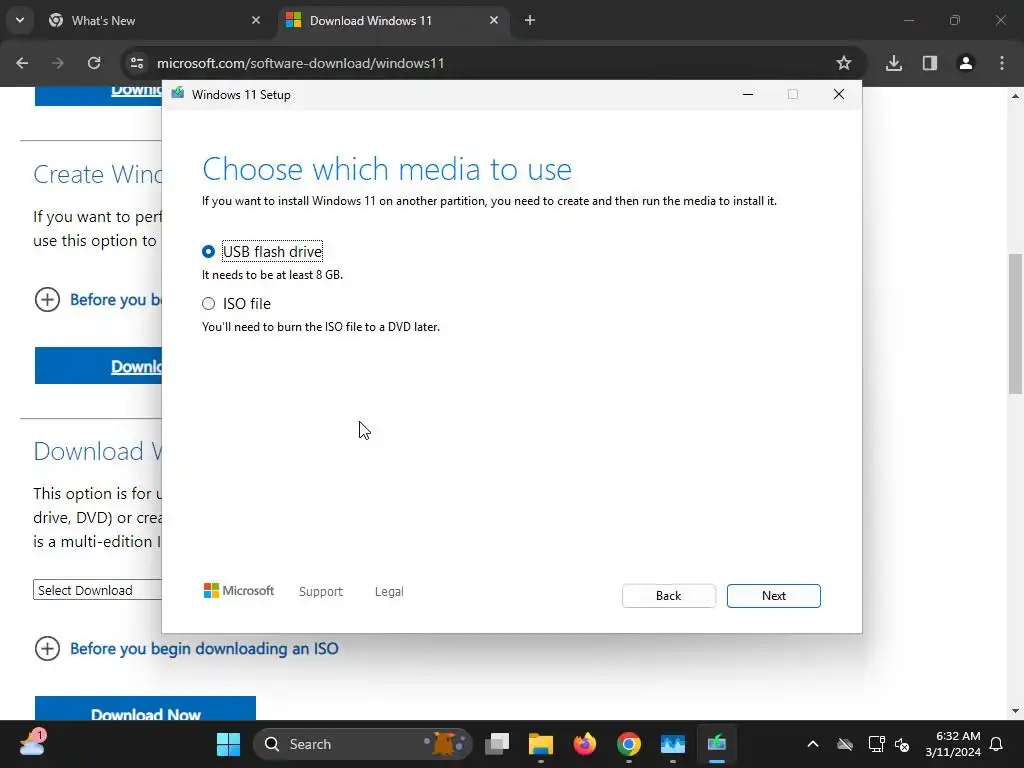Click the vertical scrollbar thumb of webpage

1015,323
